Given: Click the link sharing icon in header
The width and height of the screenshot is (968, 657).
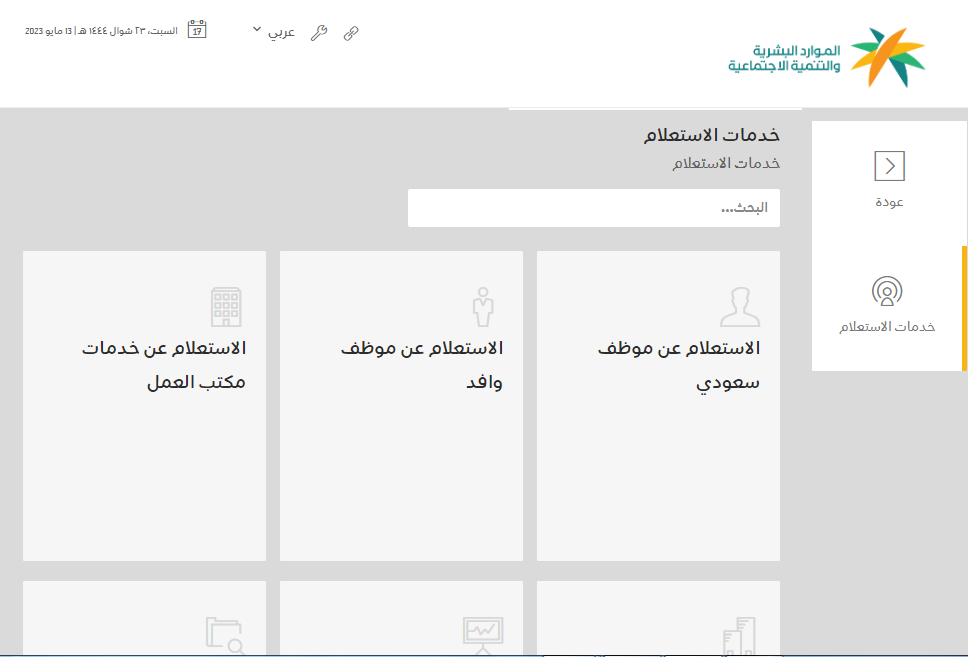Looking at the screenshot, I should pos(350,33).
